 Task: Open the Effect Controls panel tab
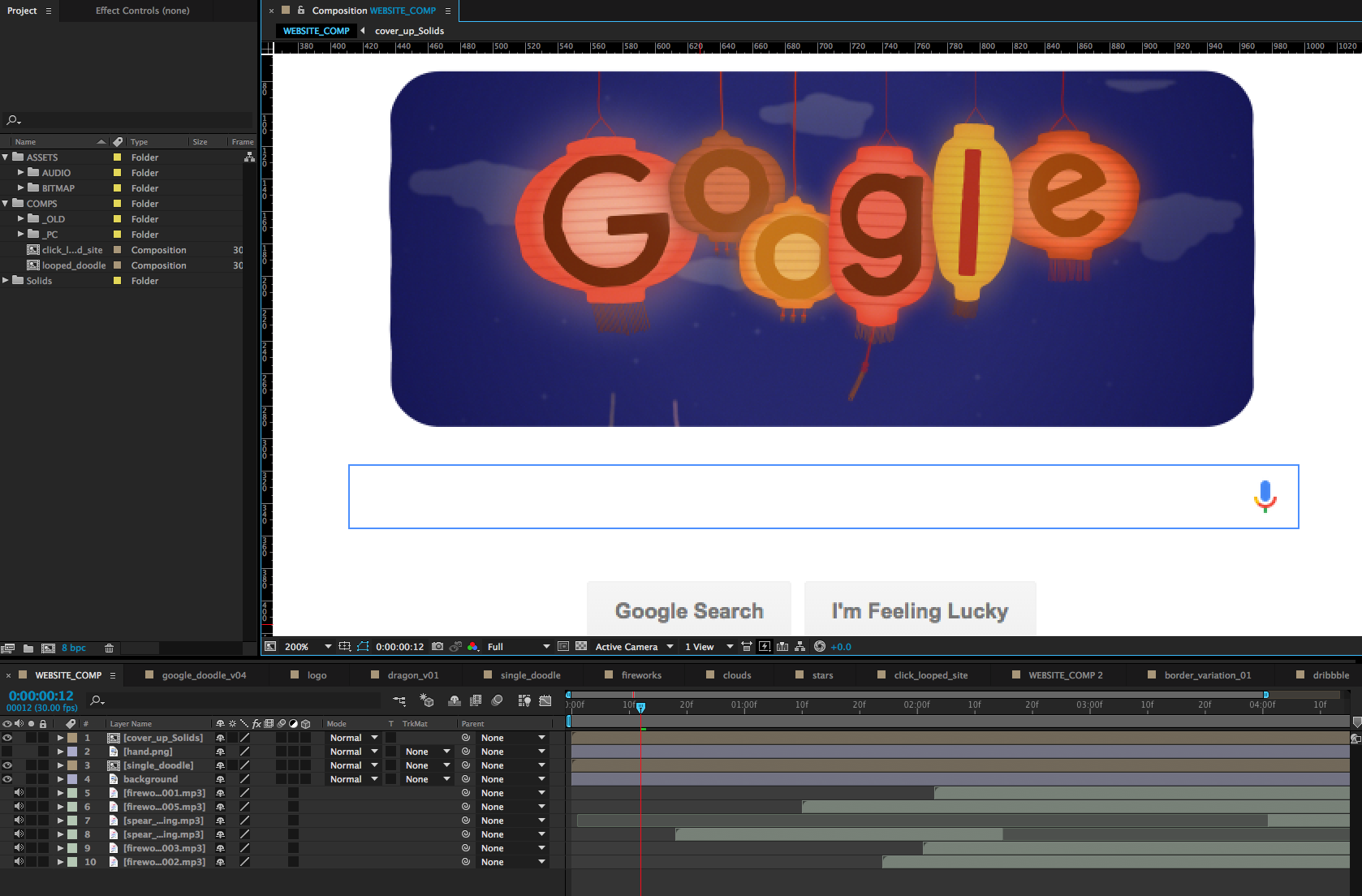click(x=142, y=11)
